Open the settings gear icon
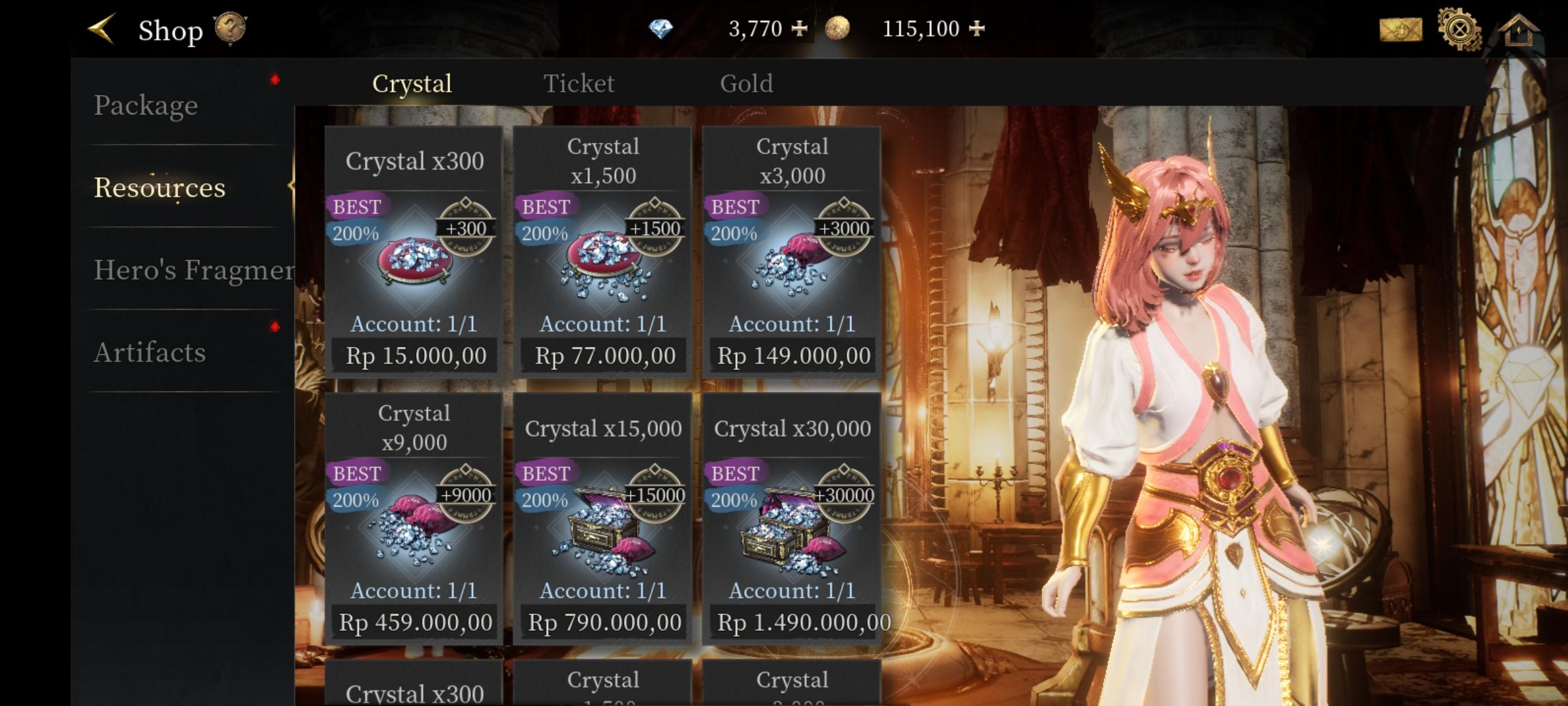1568x706 pixels. pyautogui.click(x=1460, y=29)
